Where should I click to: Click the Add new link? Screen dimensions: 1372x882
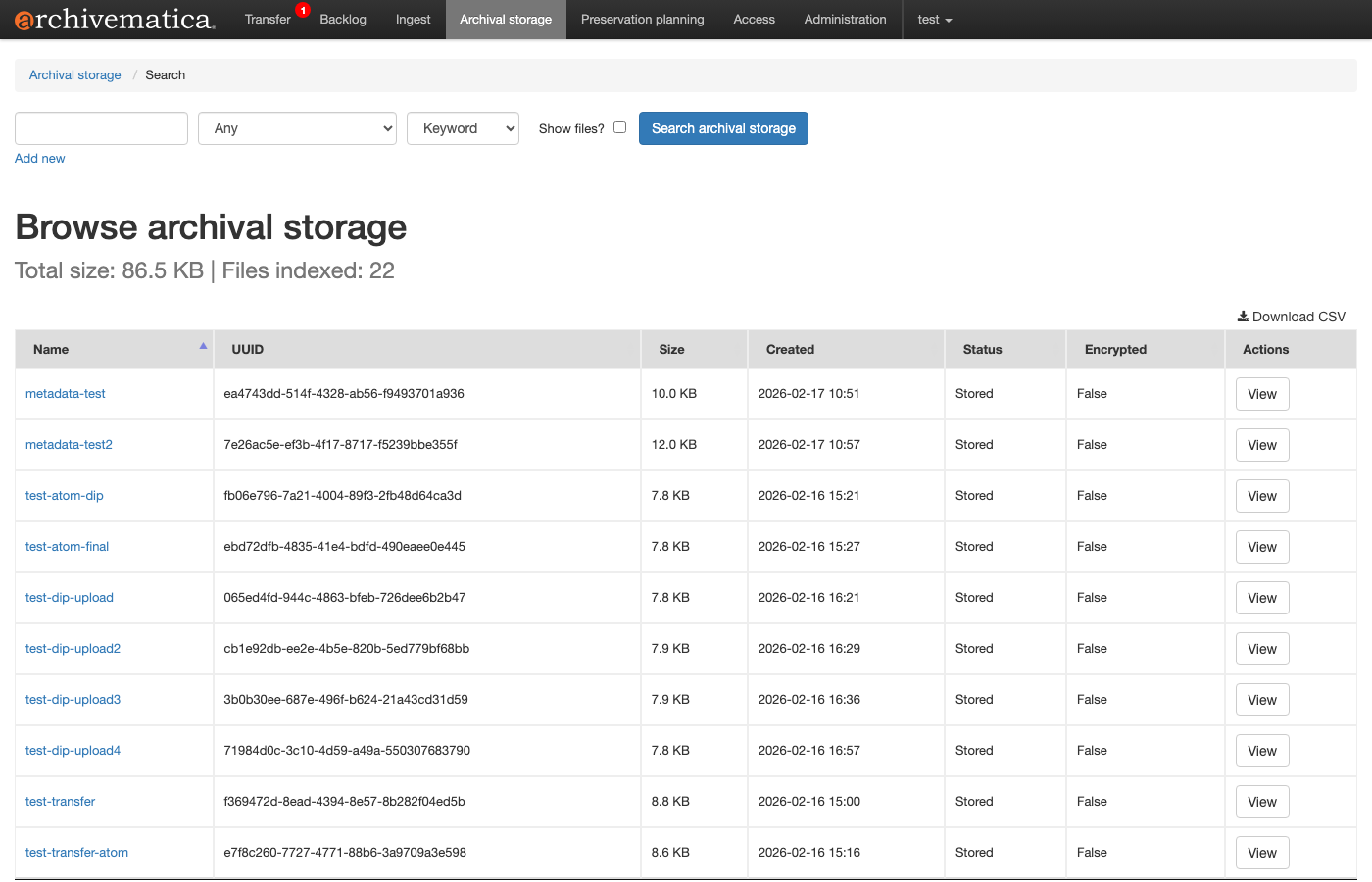[x=39, y=158]
